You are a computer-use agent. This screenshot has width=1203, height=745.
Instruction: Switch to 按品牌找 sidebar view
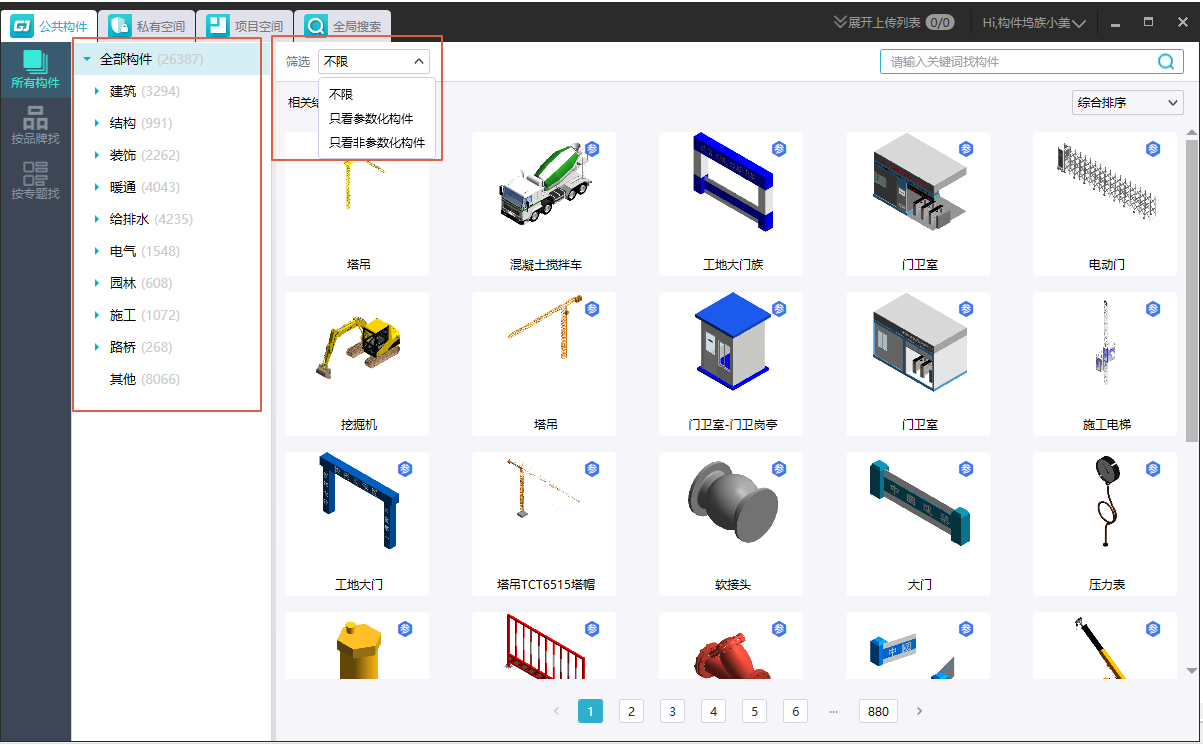point(35,125)
